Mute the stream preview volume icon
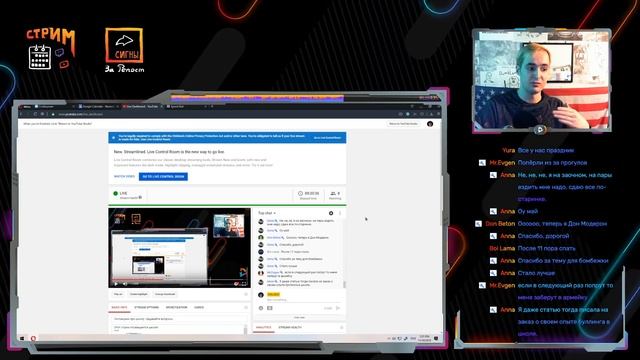This screenshot has height=360, width=640. pyautogui.click(x=125, y=284)
